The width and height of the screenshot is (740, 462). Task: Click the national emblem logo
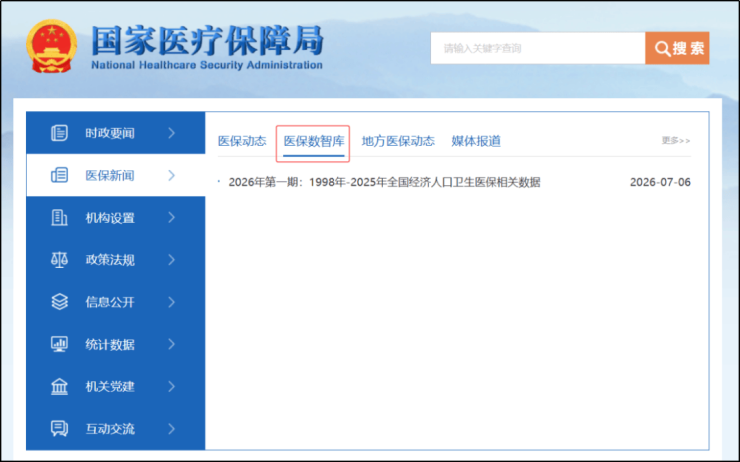pyautogui.click(x=51, y=46)
